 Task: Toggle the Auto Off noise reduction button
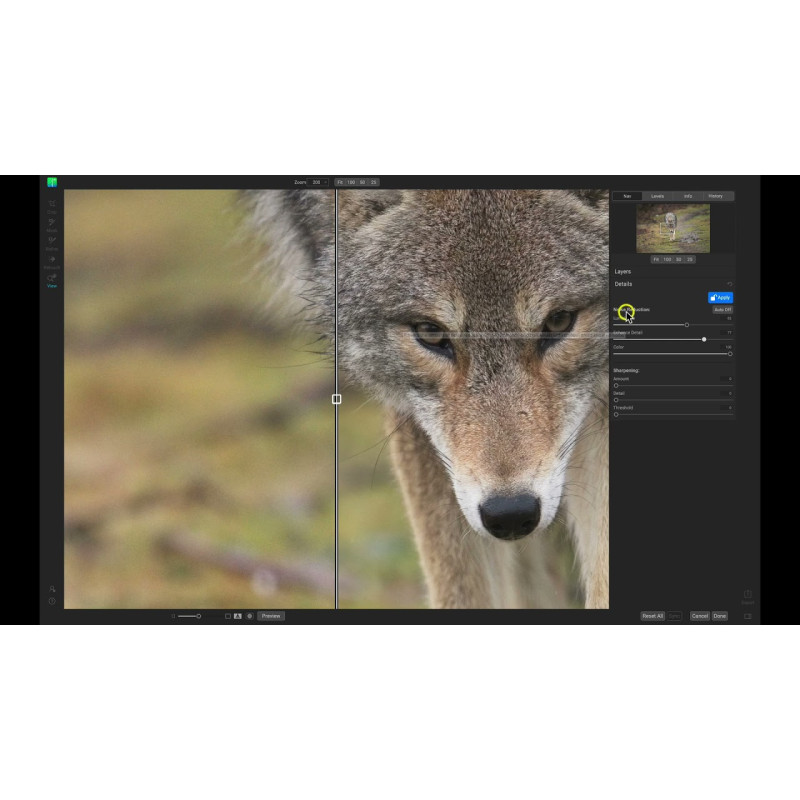pyautogui.click(x=722, y=310)
